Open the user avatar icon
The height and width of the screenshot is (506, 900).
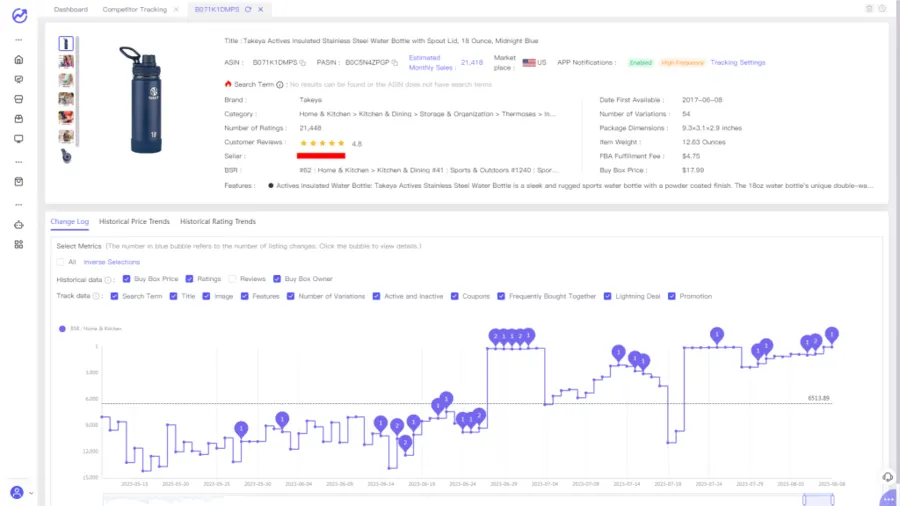tap(17, 492)
